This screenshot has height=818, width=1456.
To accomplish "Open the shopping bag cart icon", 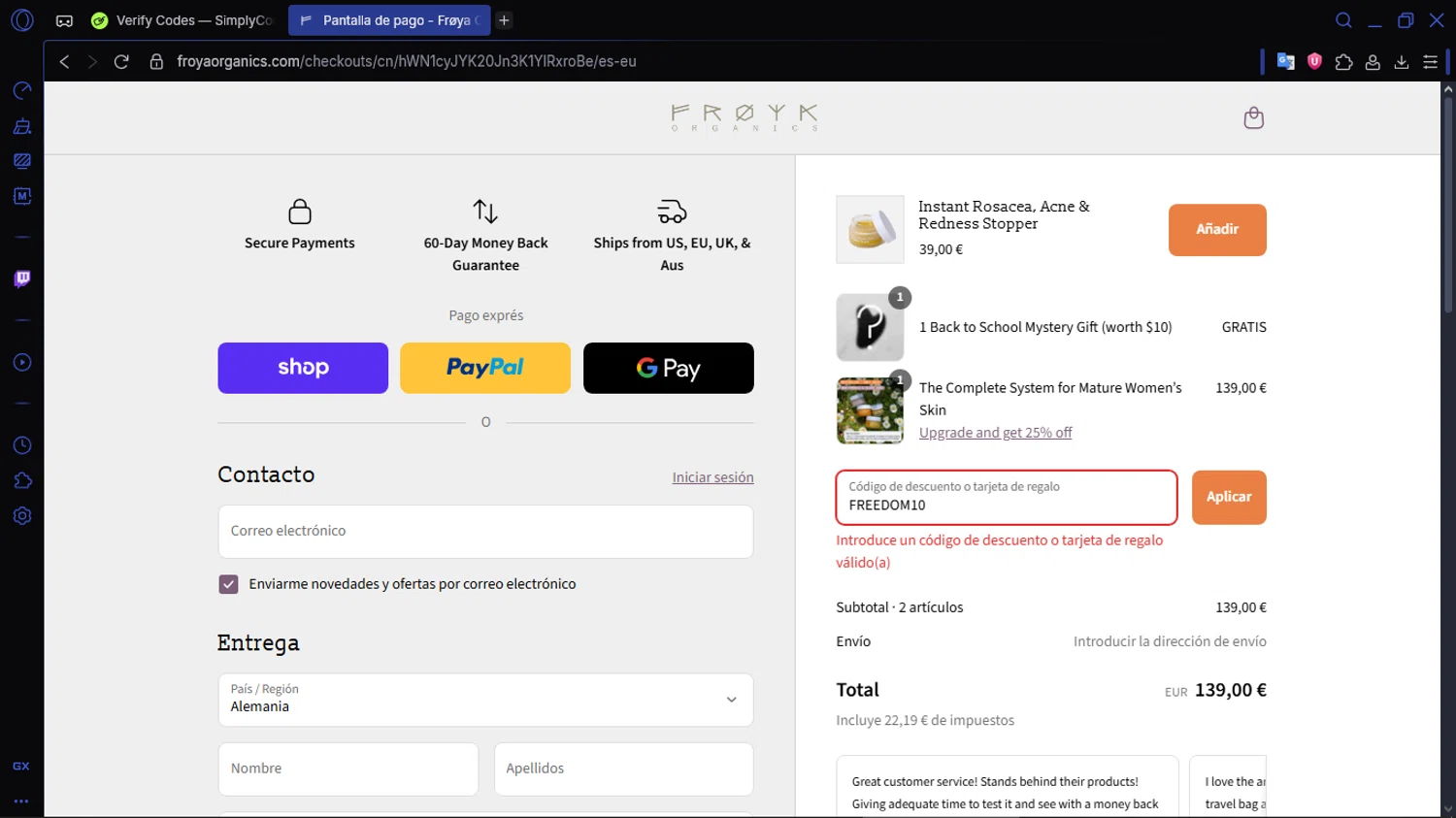I will pyautogui.click(x=1253, y=117).
